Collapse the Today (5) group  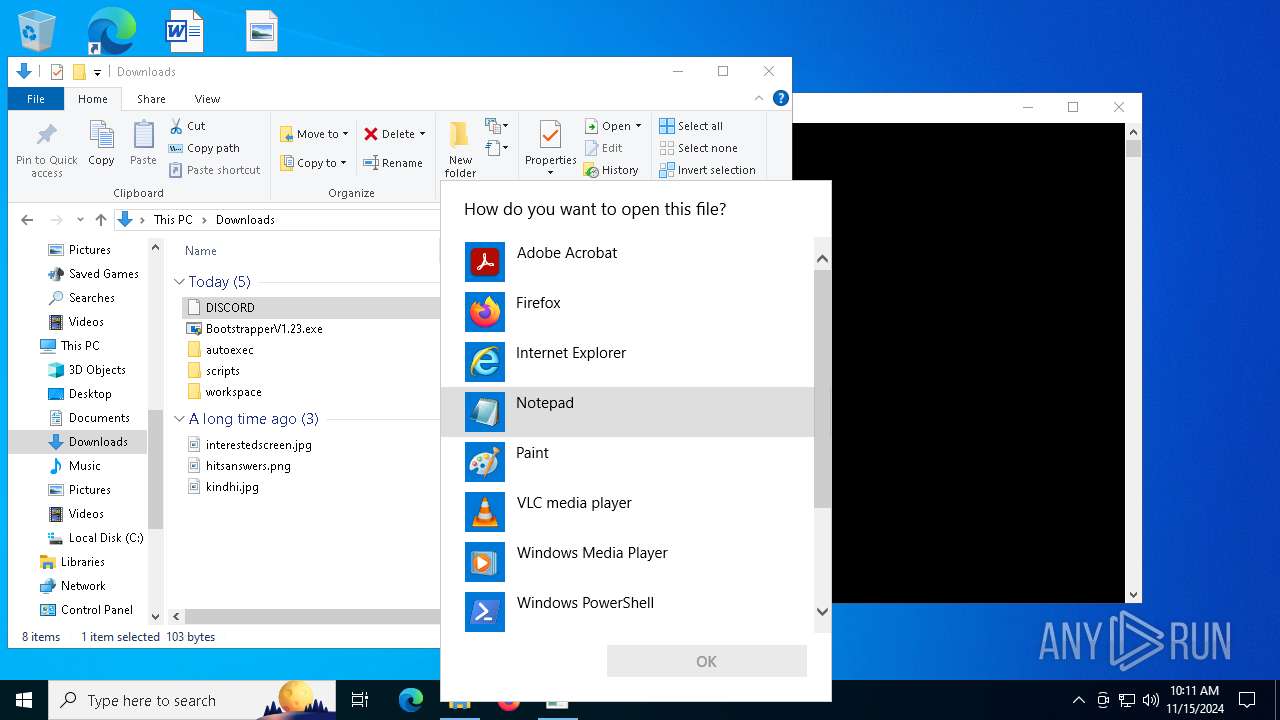pyautogui.click(x=179, y=282)
